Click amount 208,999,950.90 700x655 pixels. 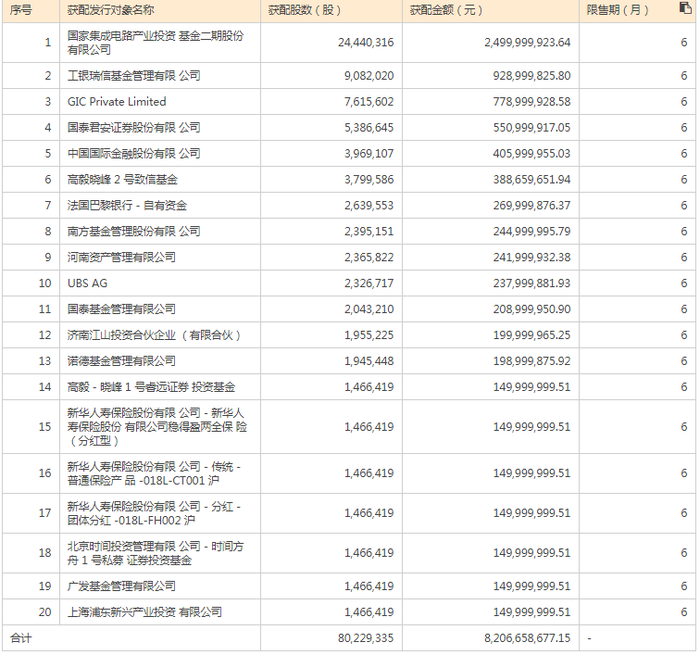pyautogui.click(x=532, y=309)
